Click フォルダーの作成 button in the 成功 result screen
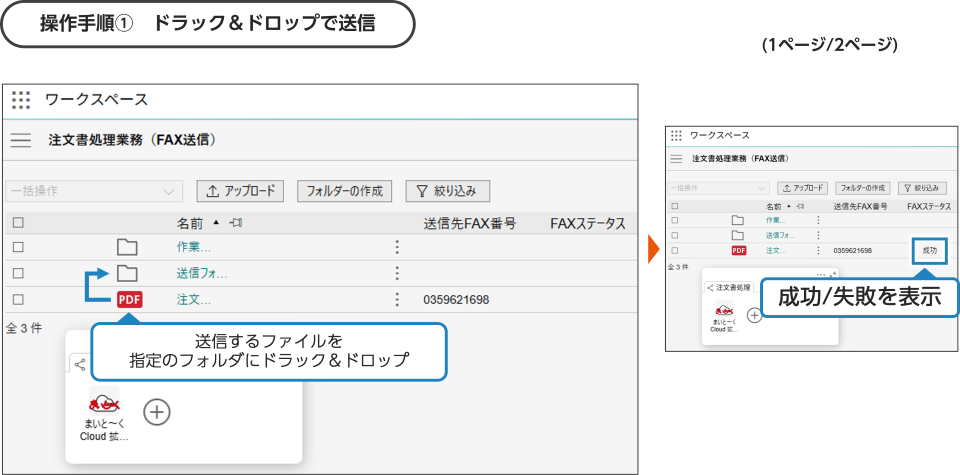Viewport: 960px width, 475px height. click(863, 188)
